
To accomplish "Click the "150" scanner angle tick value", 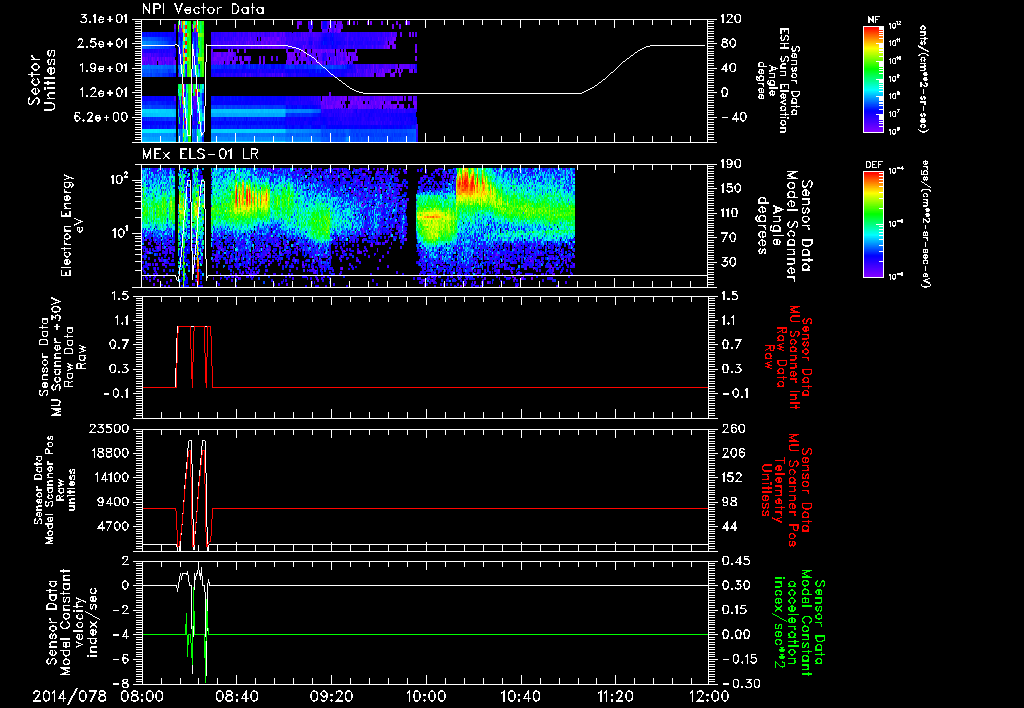I will (x=731, y=188).
